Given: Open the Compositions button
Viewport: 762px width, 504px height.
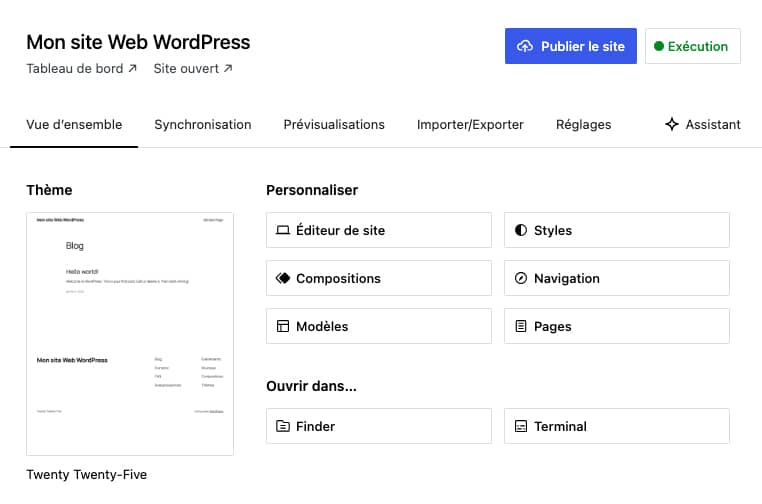Looking at the screenshot, I should pyautogui.click(x=379, y=278).
